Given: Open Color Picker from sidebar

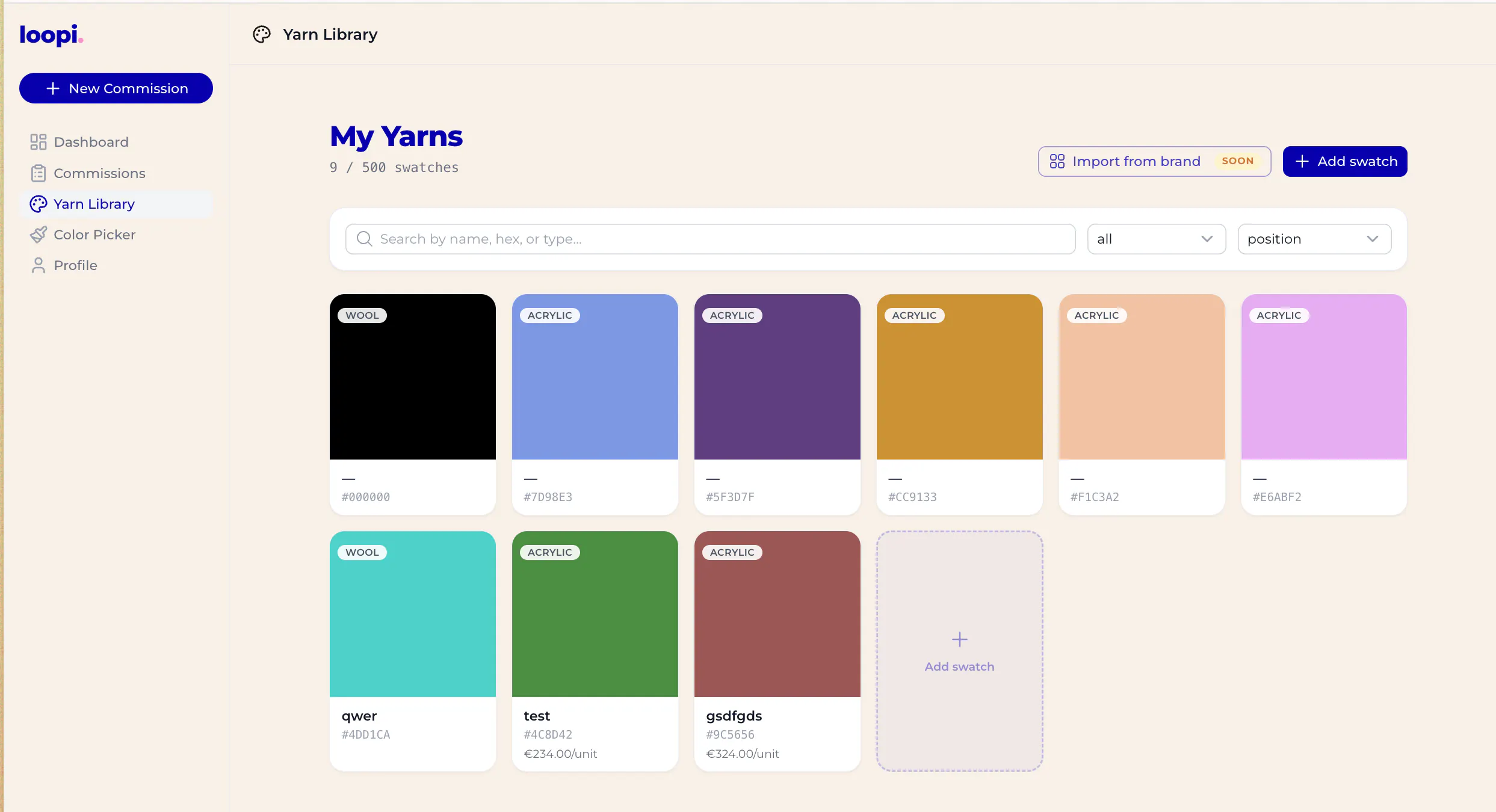Looking at the screenshot, I should pyautogui.click(x=116, y=235).
